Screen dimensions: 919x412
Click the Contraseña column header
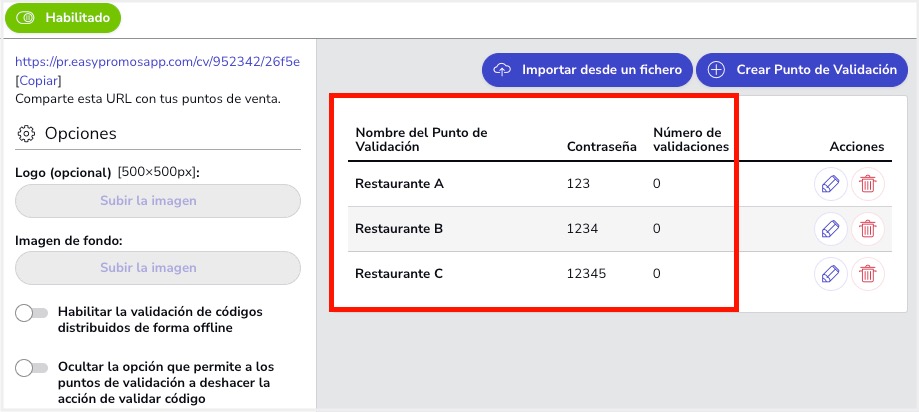tap(602, 147)
